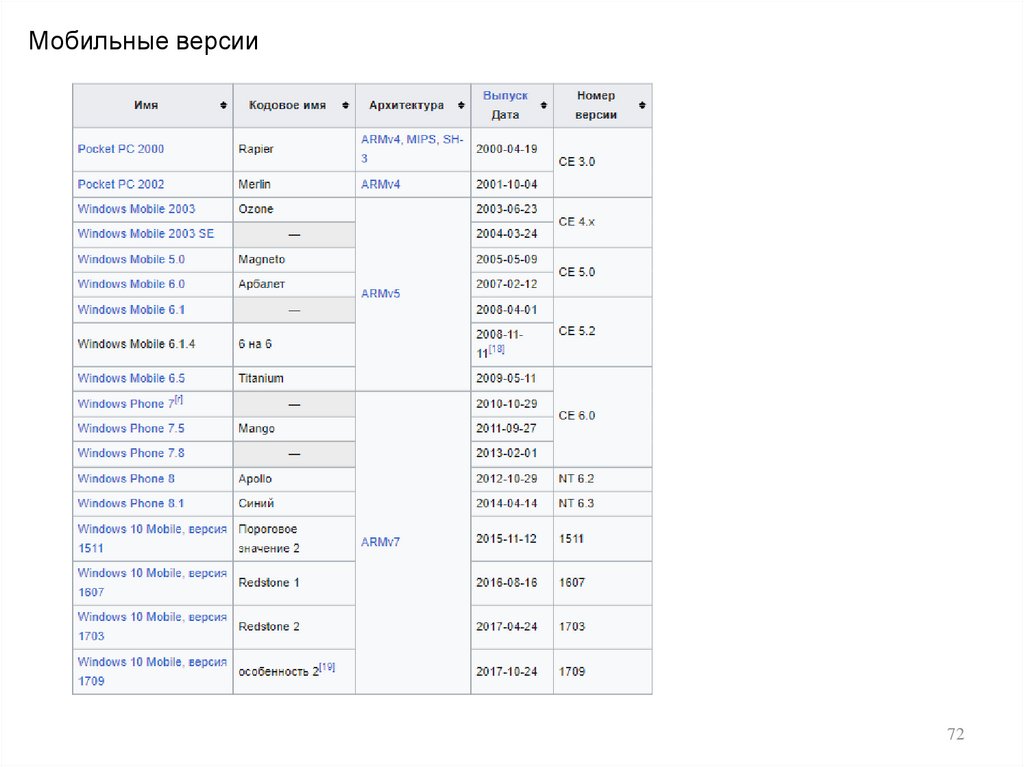The height and width of the screenshot is (767, 1024).
Task: Select the Windows Mobile 6.1.4 cell
Action: coord(153,344)
